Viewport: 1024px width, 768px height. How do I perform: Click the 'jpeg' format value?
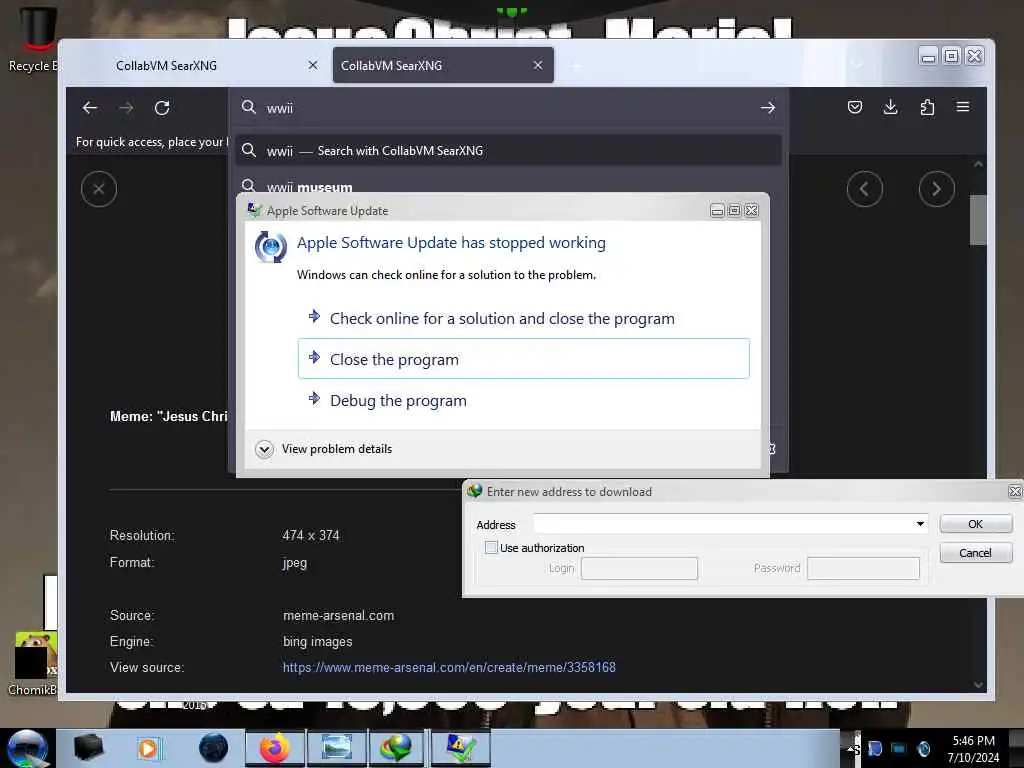[295, 563]
